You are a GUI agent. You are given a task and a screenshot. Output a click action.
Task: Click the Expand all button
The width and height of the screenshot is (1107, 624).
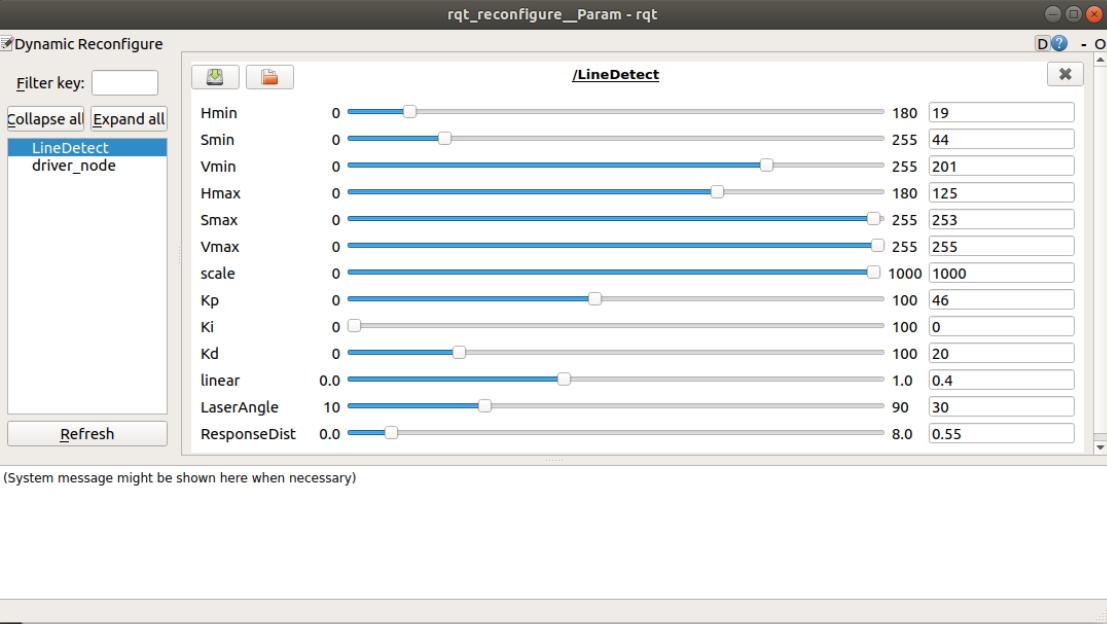coord(128,119)
